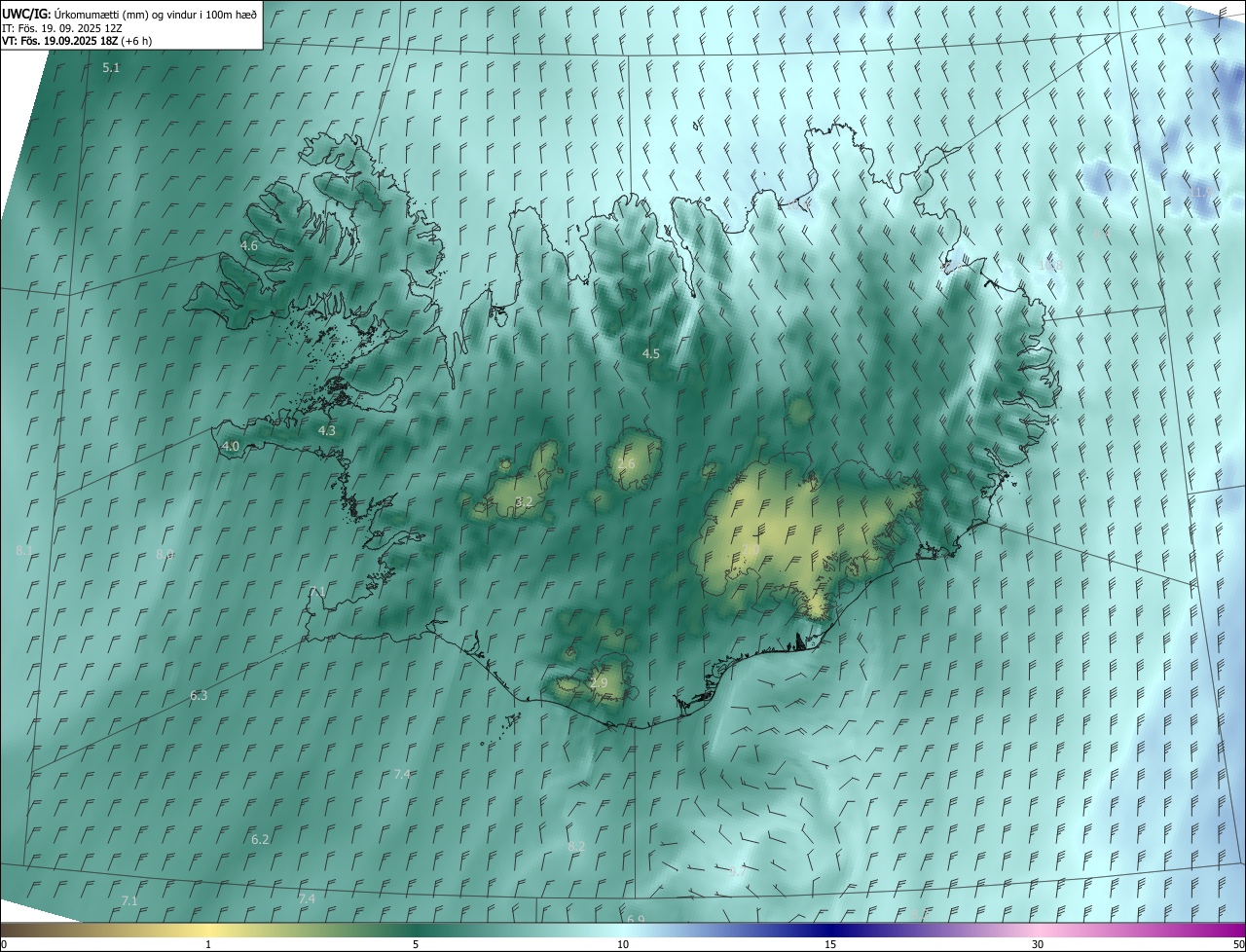
Task: Click the 10.8 value label off the northeast coast
Action: 1050,265
